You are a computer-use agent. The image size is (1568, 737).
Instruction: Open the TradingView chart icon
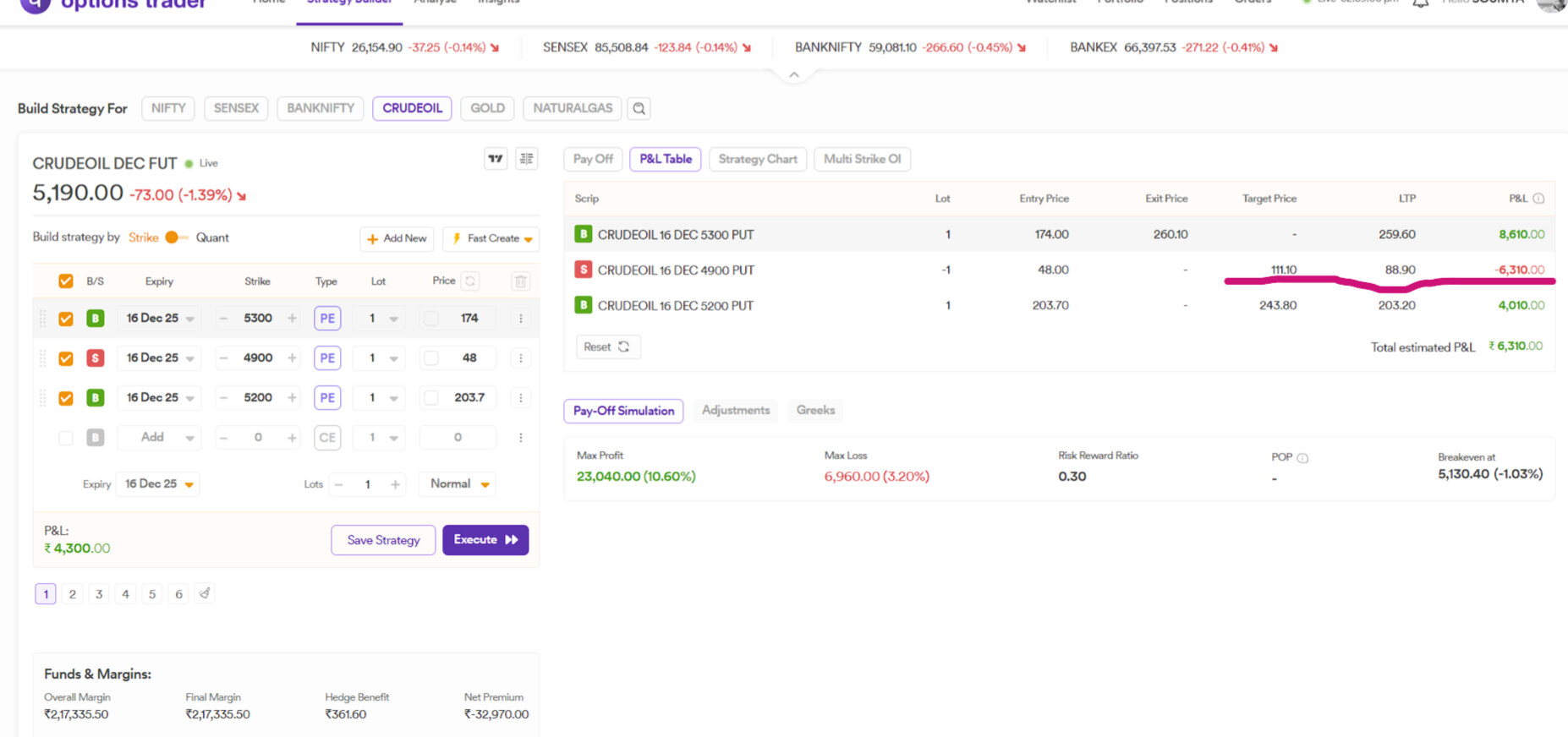tap(496, 159)
